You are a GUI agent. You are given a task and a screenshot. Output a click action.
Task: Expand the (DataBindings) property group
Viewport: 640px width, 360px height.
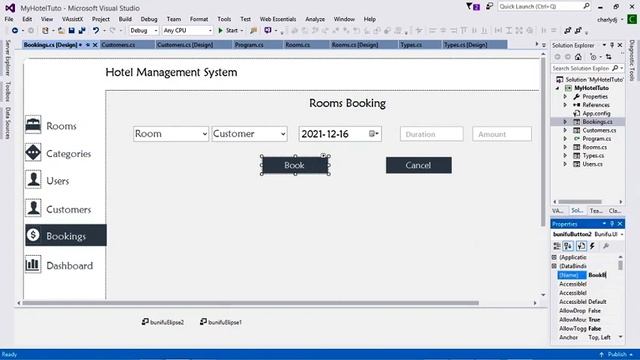[x=554, y=266]
